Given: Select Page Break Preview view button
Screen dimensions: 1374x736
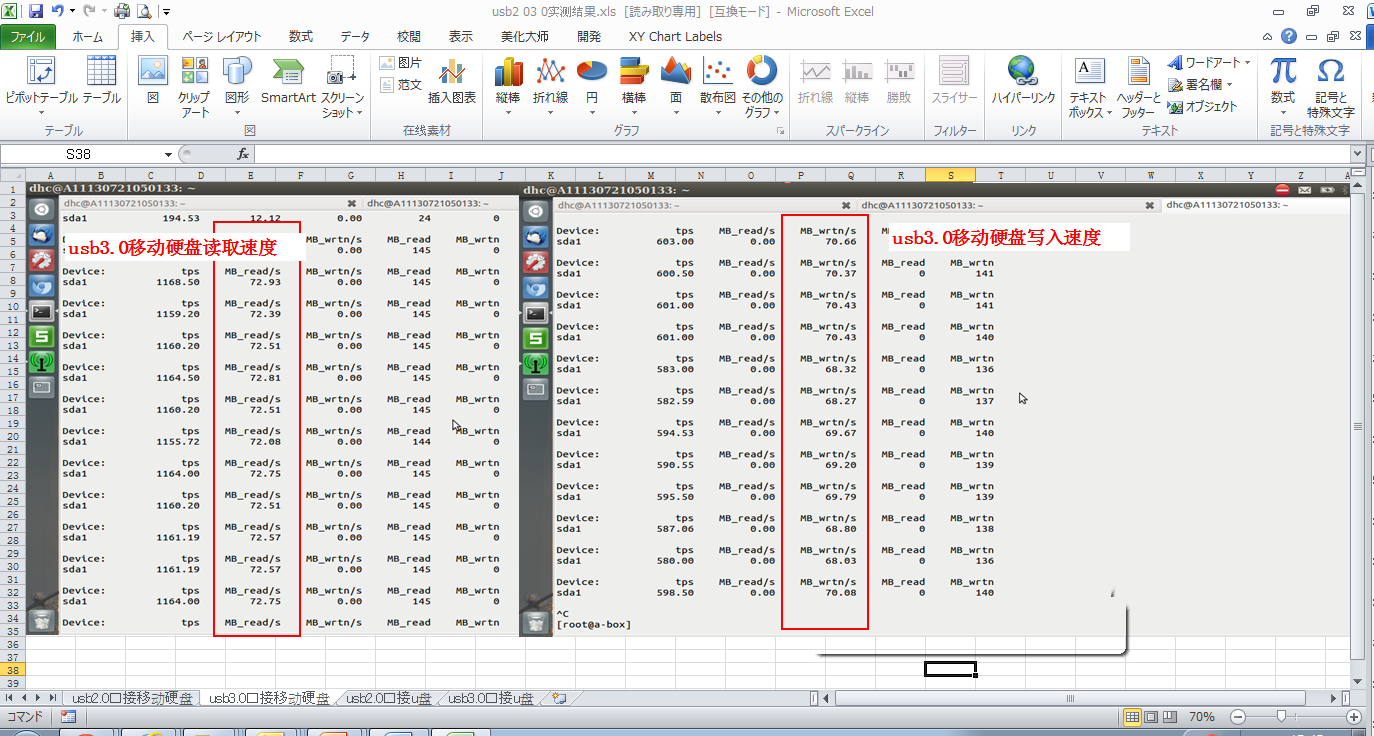Looking at the screenshot, I should [x=1172, y=717].
